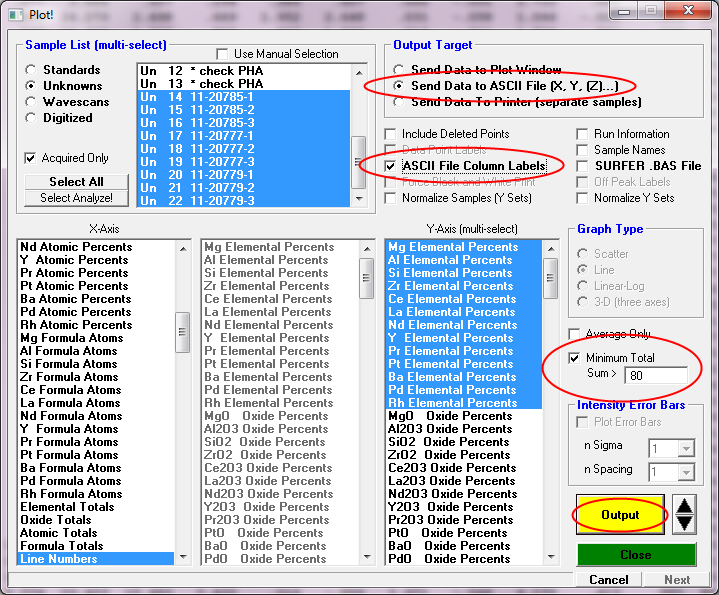Image resolution: width=719 pixels, height=595 pixels.
Task: Click the Minimum Total Sum input field
Action: point(655,376)
